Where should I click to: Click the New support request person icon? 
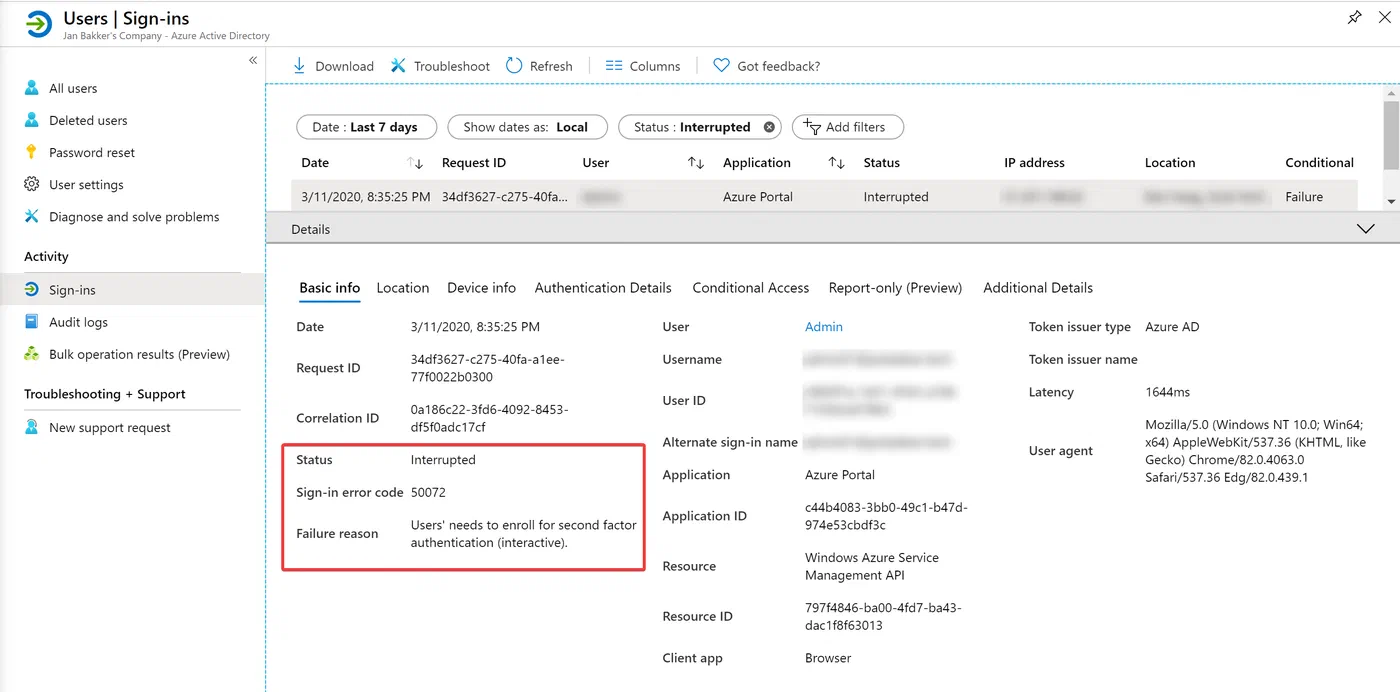(x=32, y=427)
